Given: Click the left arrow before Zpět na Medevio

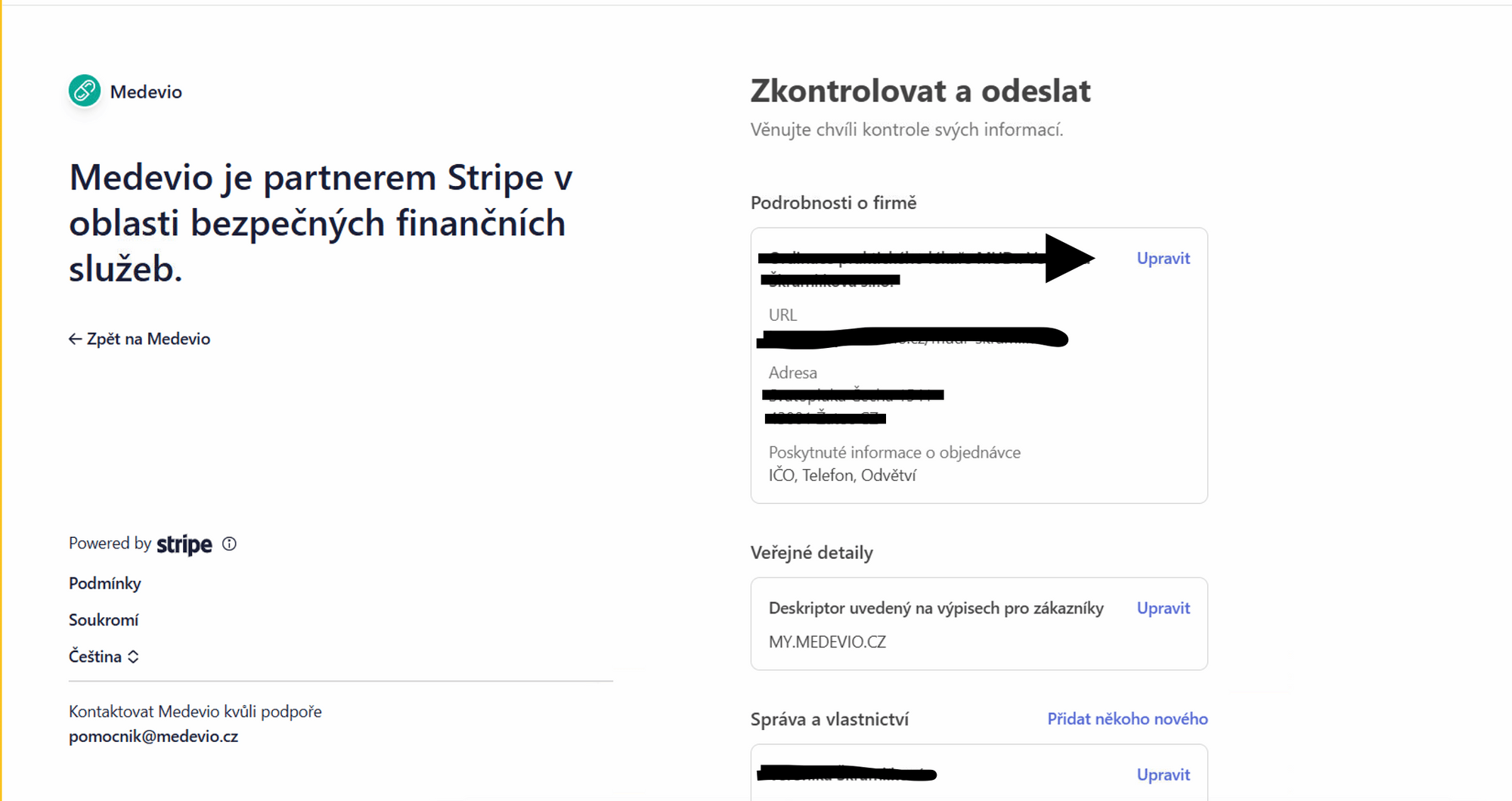Looking at the screenshot, I should pos(75,339).
